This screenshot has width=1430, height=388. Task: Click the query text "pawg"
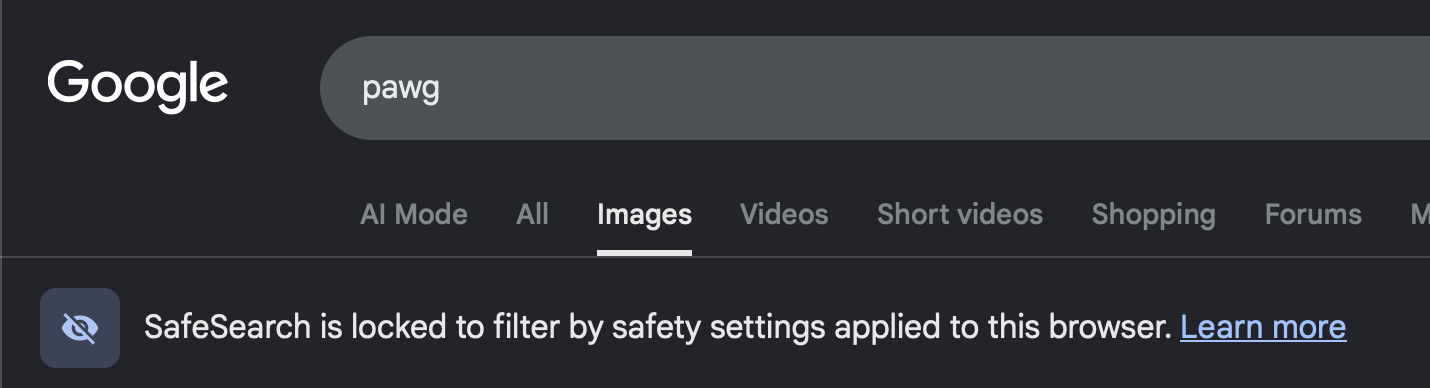[x=400, y=90]
